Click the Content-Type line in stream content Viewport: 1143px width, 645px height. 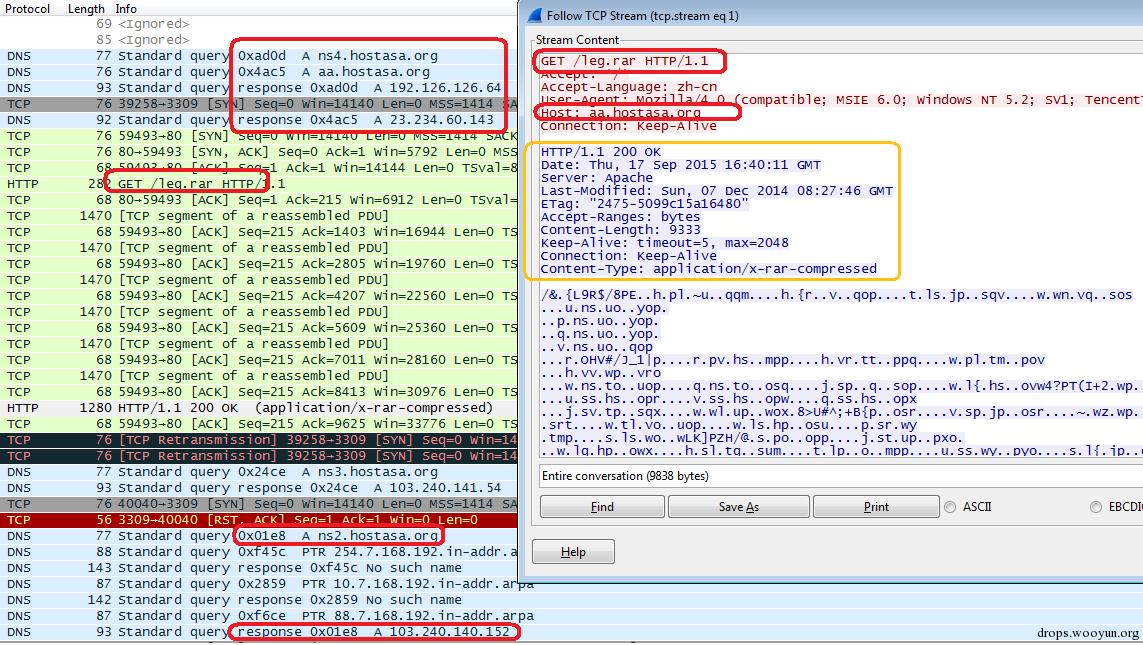708,269
